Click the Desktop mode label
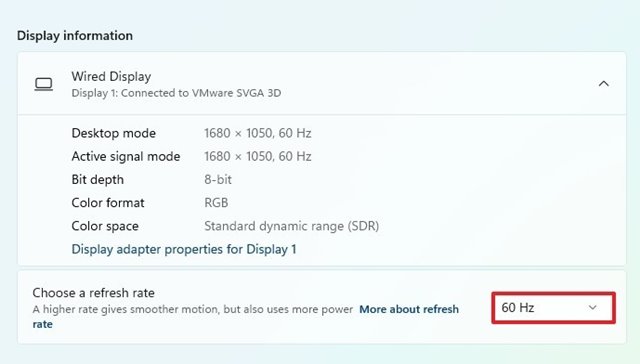The width and height of the screenshot is (640, 364). pyautogui.click(x=113, y=133)
